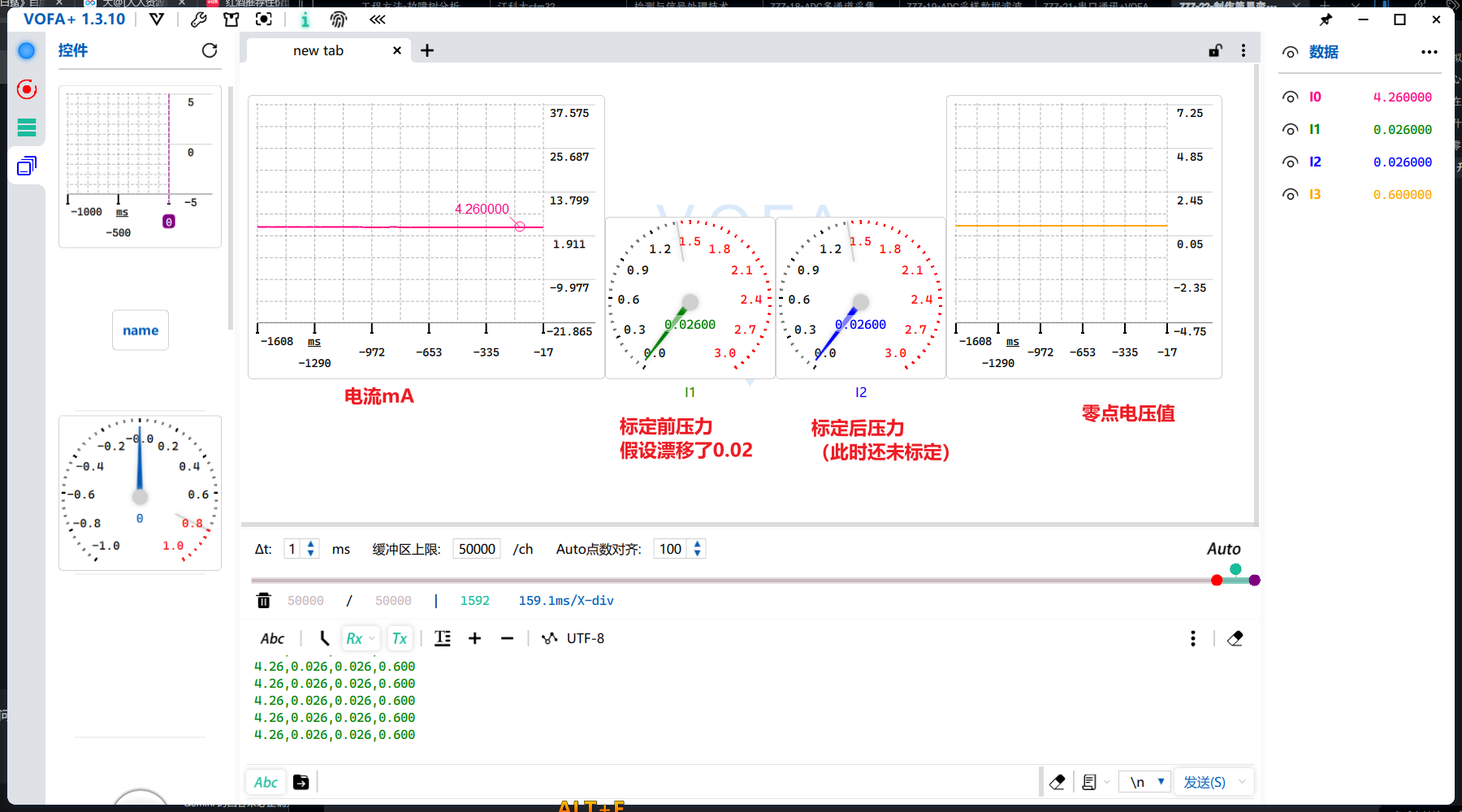The height and width of the screenshot is (812, 1462).
Task: Clear the receive area with eraser icon
Action: click(x=1235, y=639)
